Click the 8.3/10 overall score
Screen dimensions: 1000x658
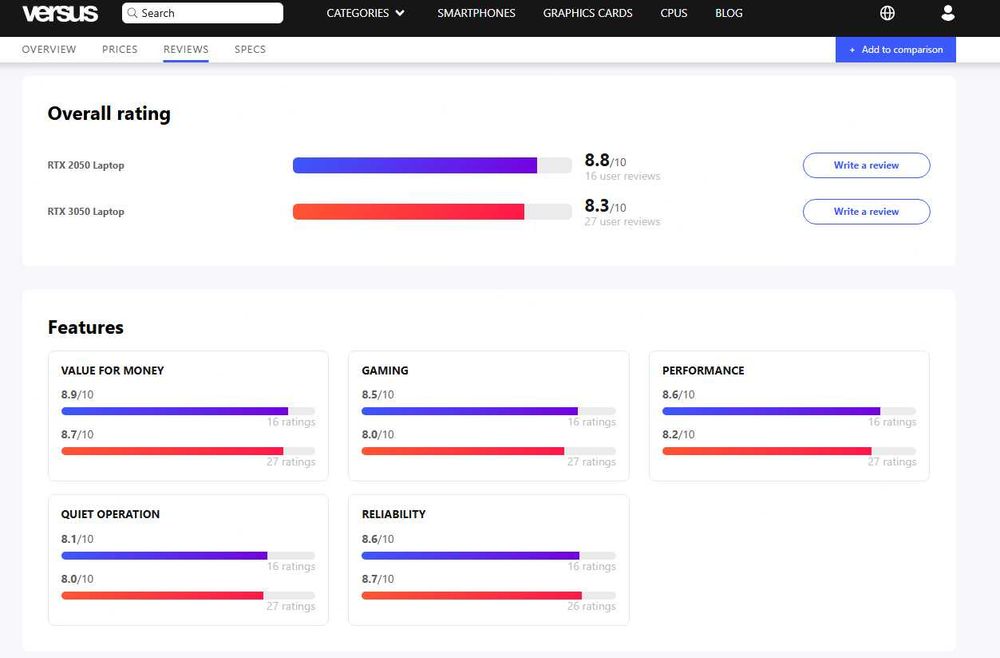click(x=605, y=206)
